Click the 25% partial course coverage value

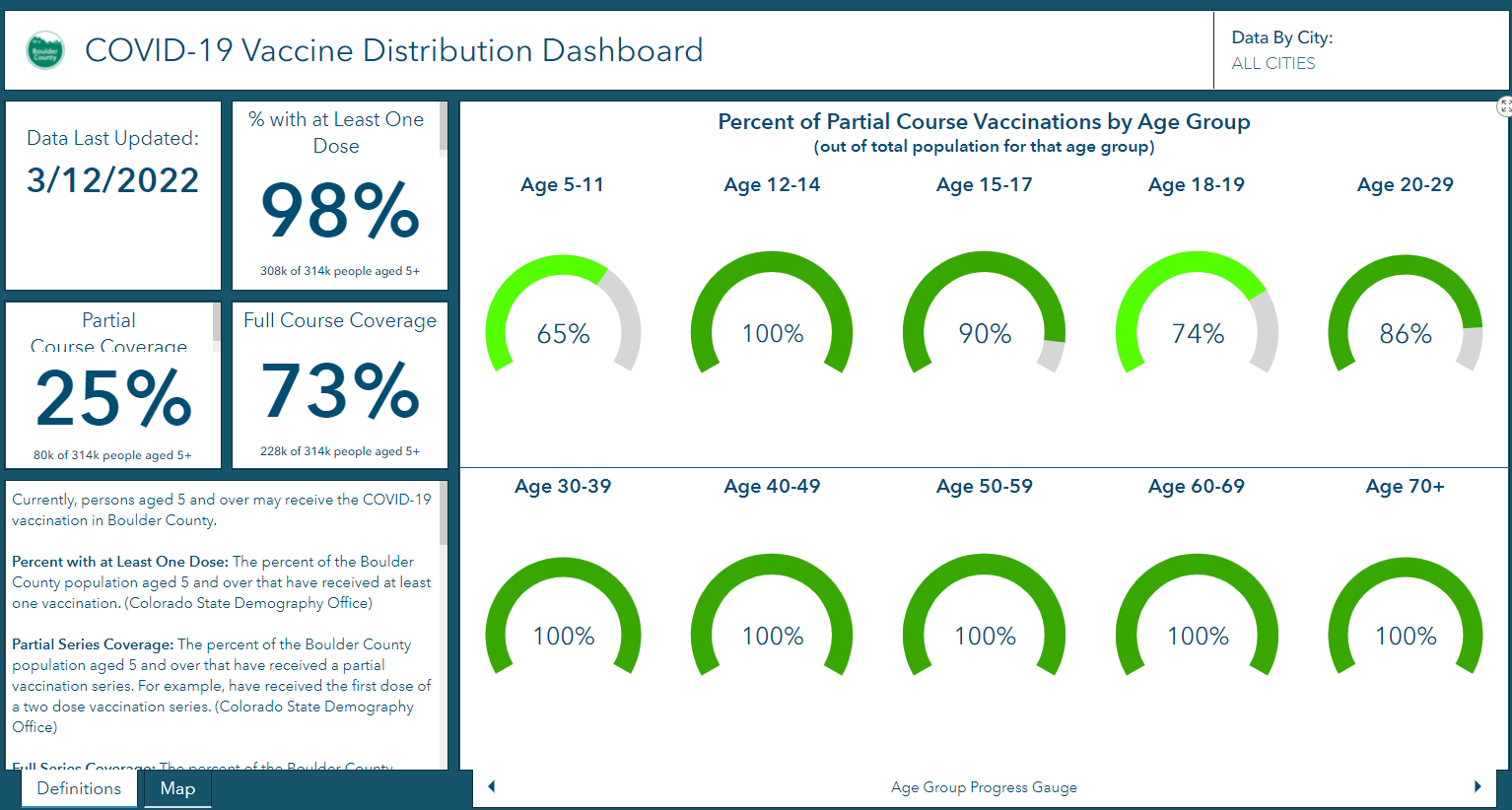[113, 398]
